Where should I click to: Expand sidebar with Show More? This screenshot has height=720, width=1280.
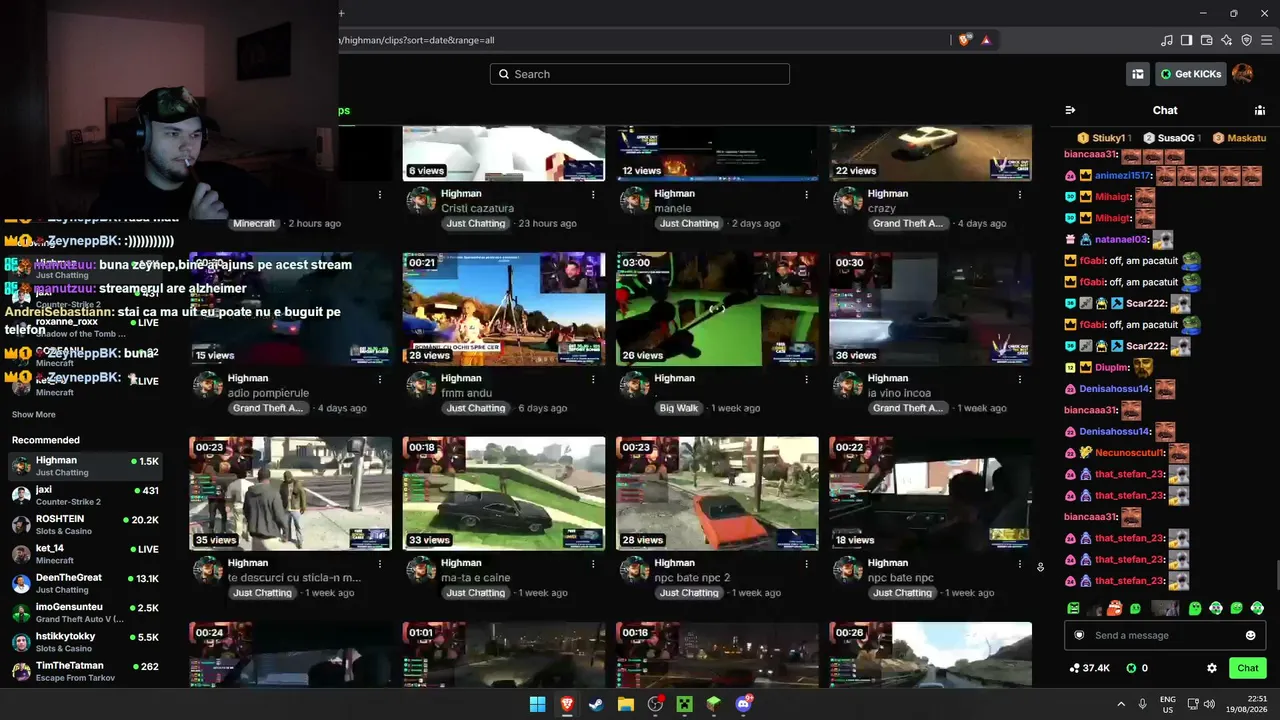[34, 414]
